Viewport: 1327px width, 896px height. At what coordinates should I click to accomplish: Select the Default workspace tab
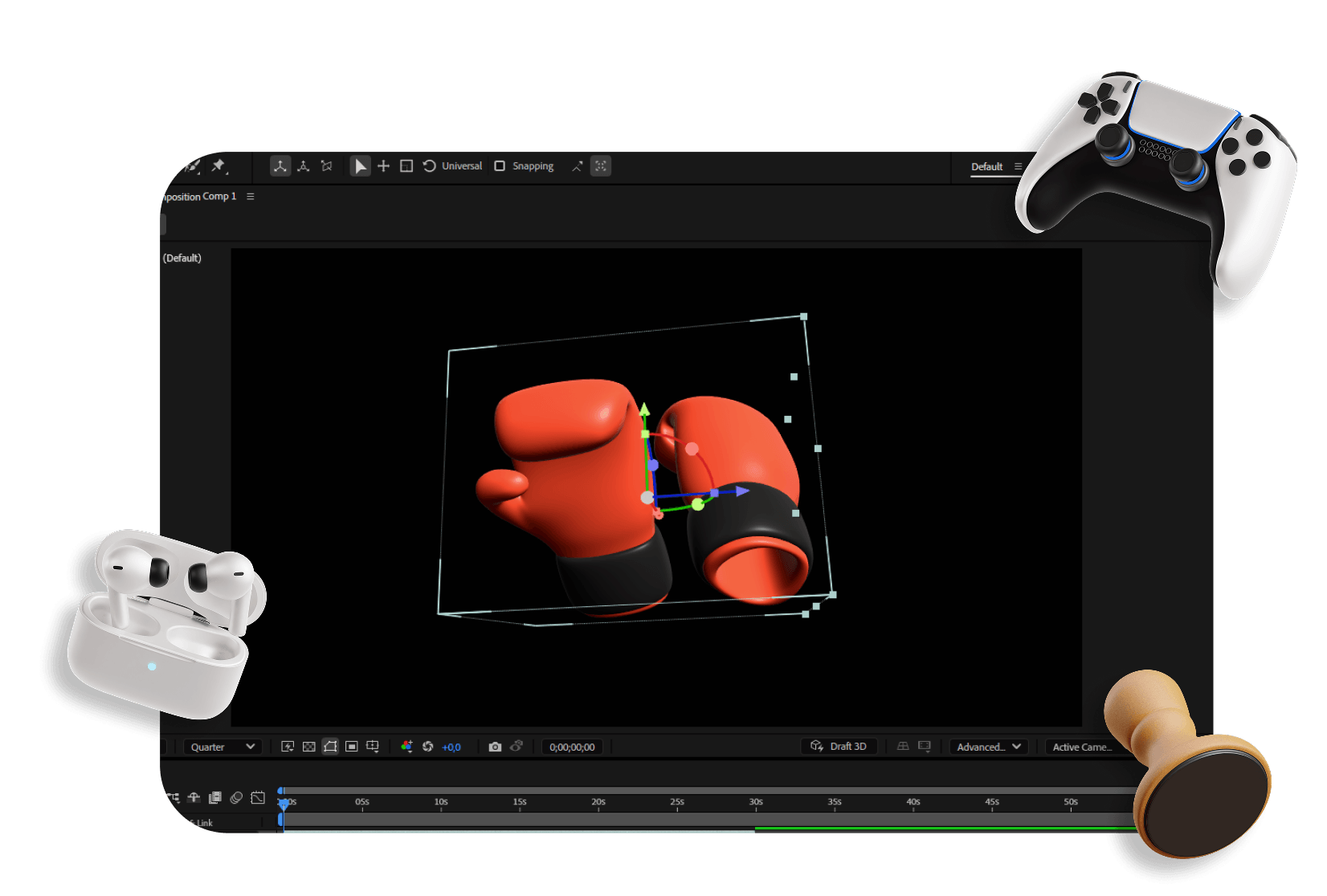986,167
